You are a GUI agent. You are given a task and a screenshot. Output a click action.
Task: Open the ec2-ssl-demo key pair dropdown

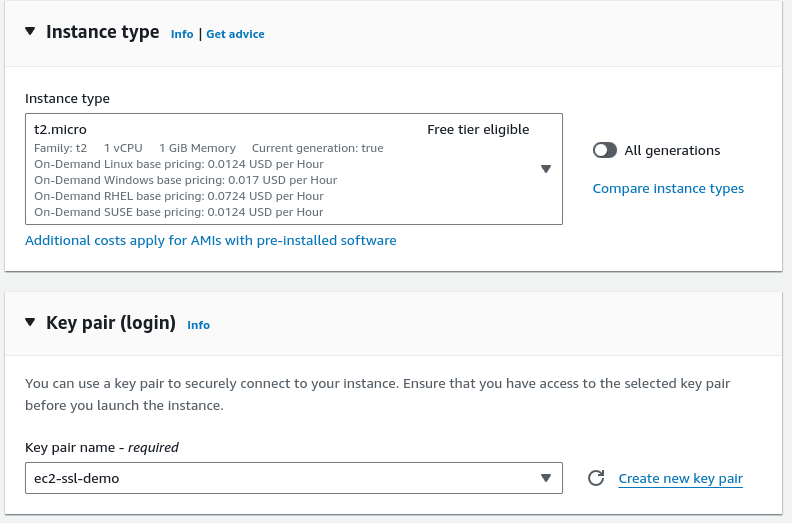[x=280, y=478]
